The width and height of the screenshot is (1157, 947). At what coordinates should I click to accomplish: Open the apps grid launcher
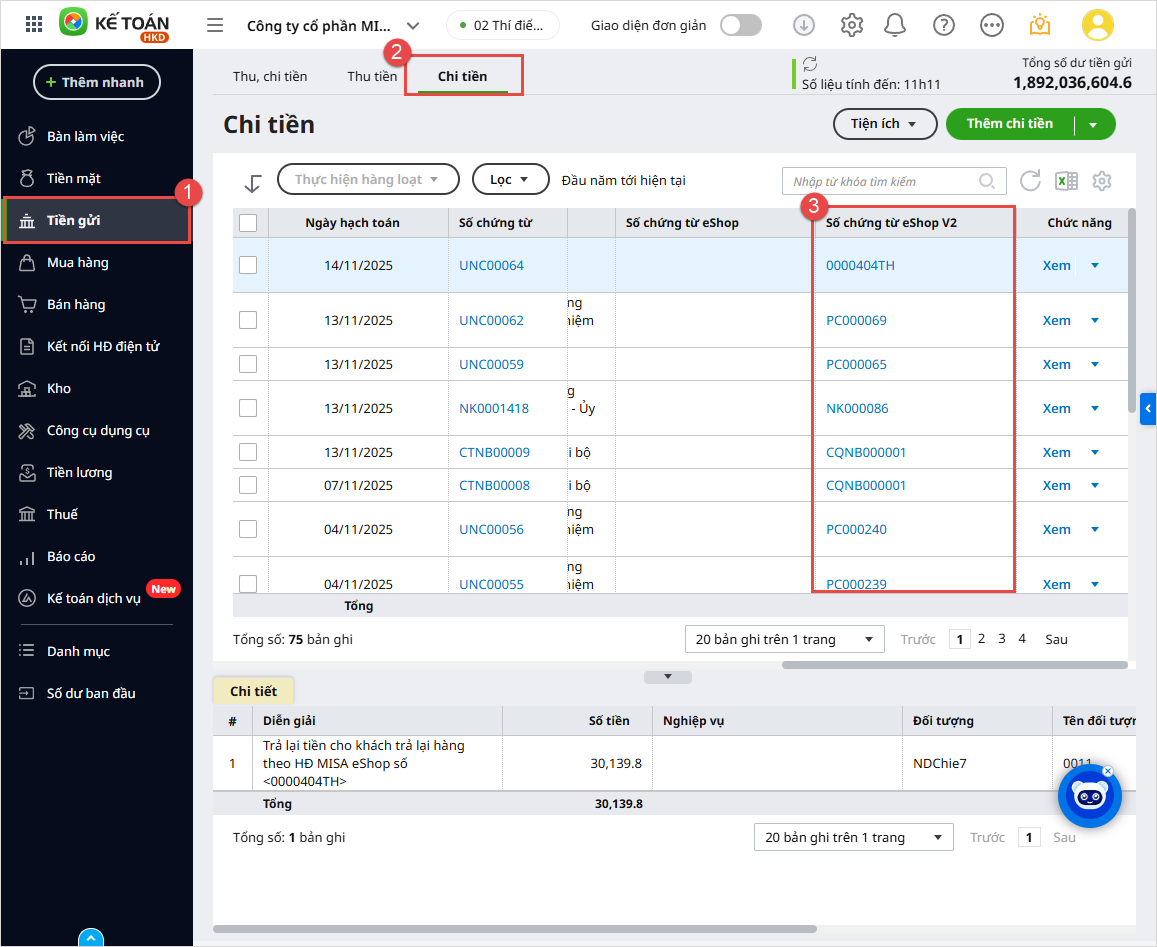(x=33, y=25)
